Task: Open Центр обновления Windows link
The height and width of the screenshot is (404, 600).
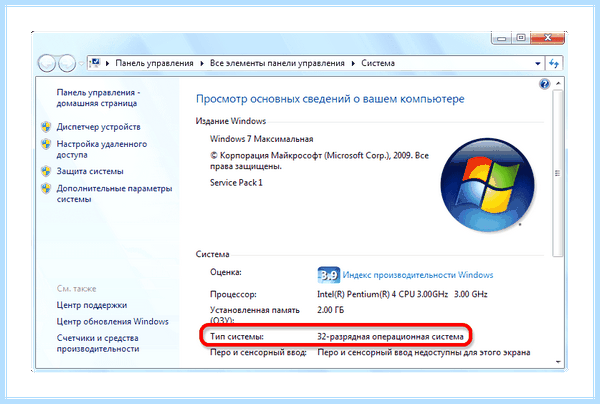Action: [112, 321]
